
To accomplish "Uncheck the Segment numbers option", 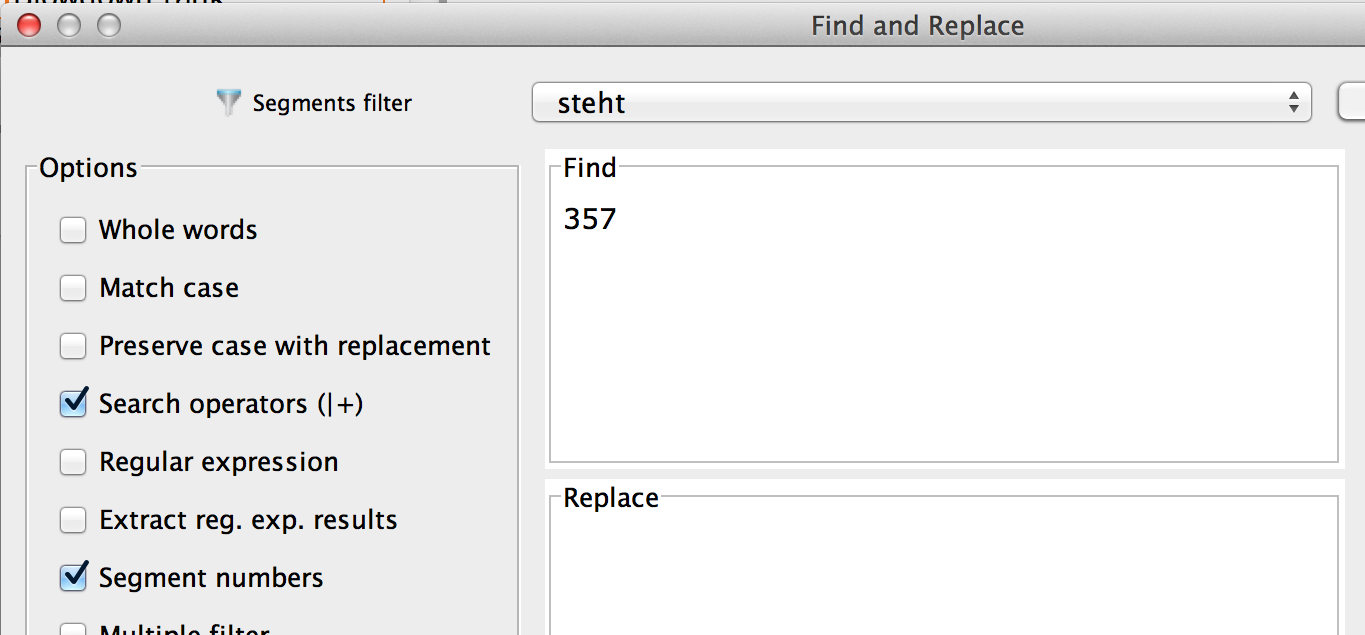I will click(73, 578).
